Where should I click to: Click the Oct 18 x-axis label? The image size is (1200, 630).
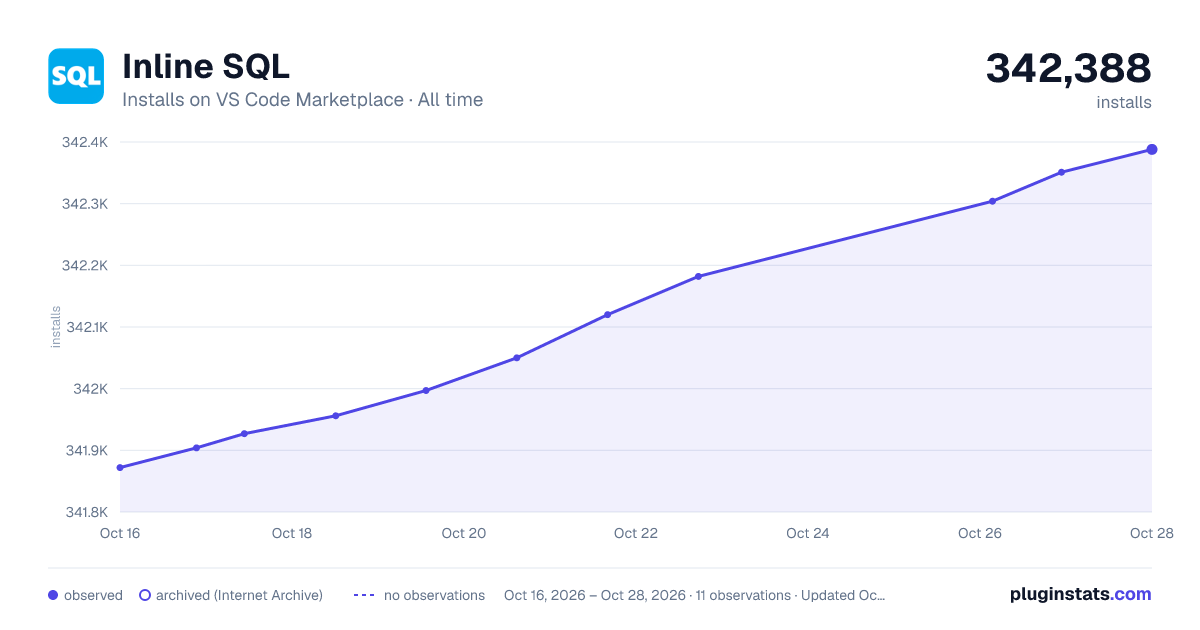[x=292, y=533]
